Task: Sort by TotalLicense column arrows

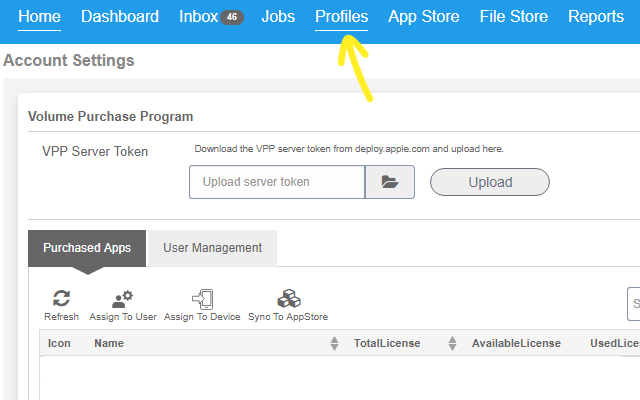Action: click(x=452, y=343)
